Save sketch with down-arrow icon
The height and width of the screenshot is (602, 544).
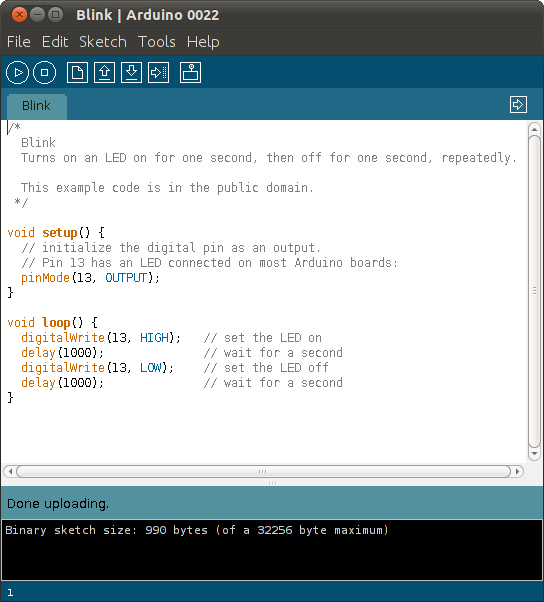[x=131, y=73]
